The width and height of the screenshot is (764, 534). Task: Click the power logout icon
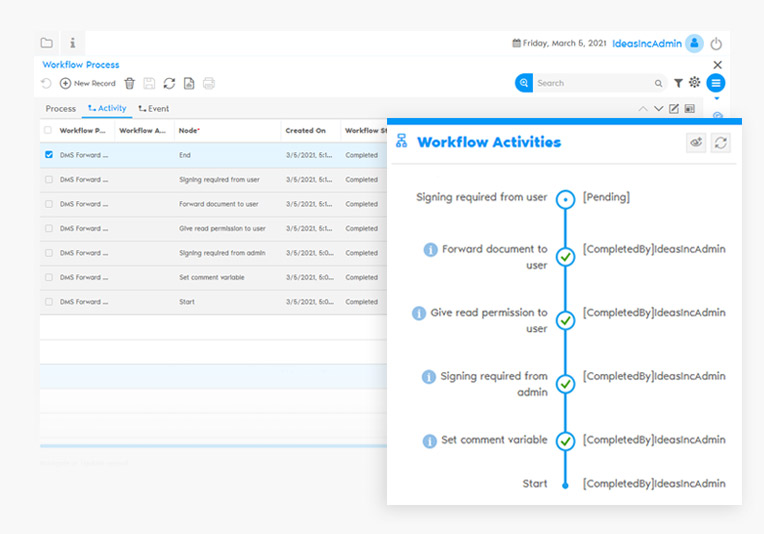point(716,44)
